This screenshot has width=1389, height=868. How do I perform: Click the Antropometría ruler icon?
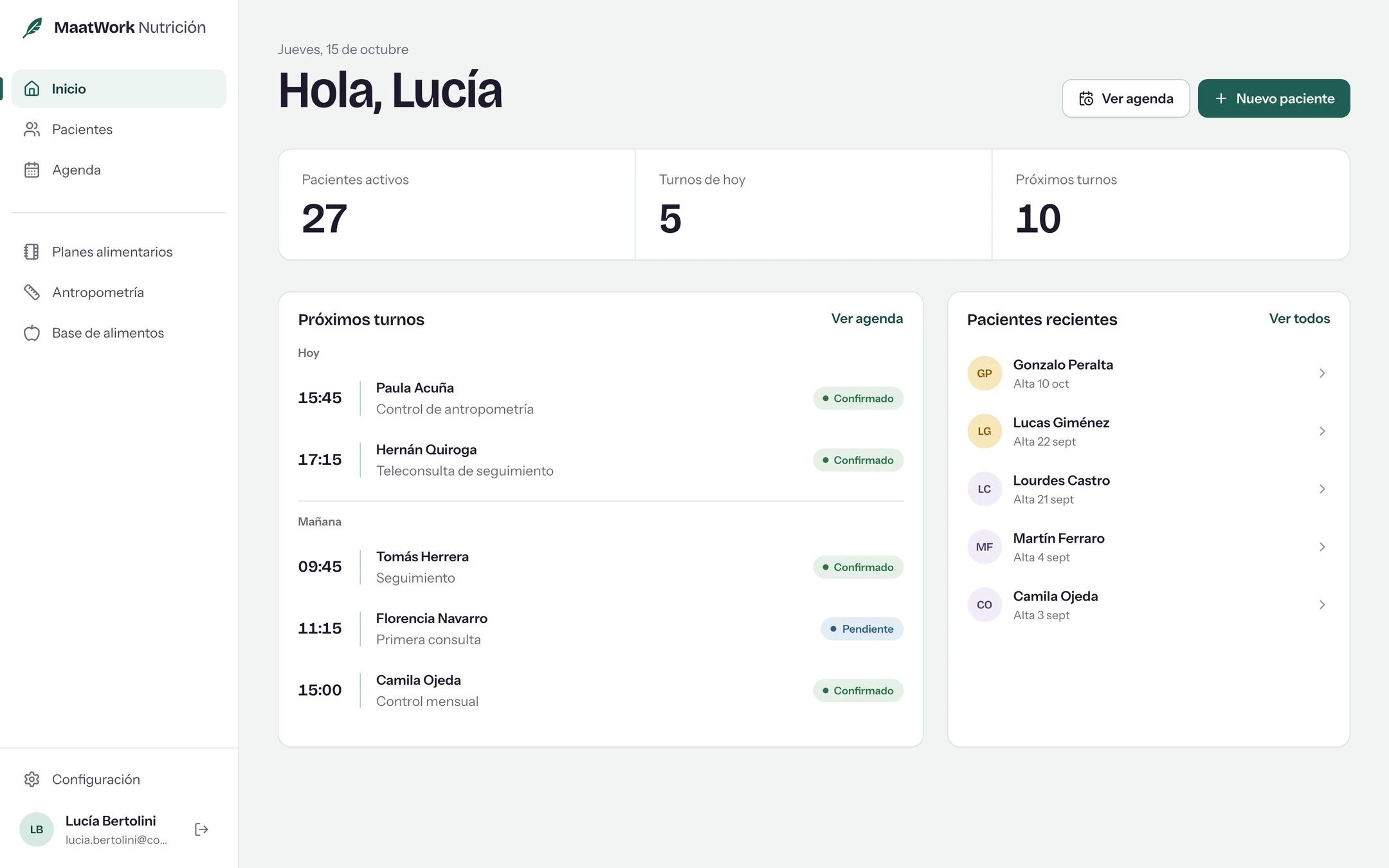click(32, 292)
